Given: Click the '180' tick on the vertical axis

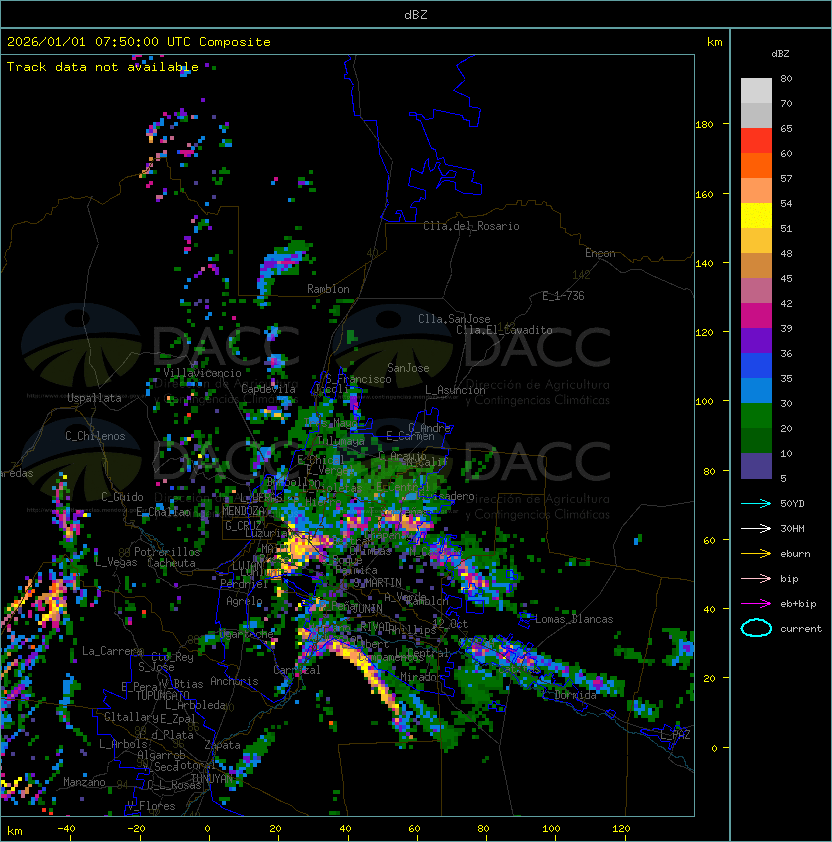Looking at the screenshot, I should pyautogui.click(x=704, y=125).
